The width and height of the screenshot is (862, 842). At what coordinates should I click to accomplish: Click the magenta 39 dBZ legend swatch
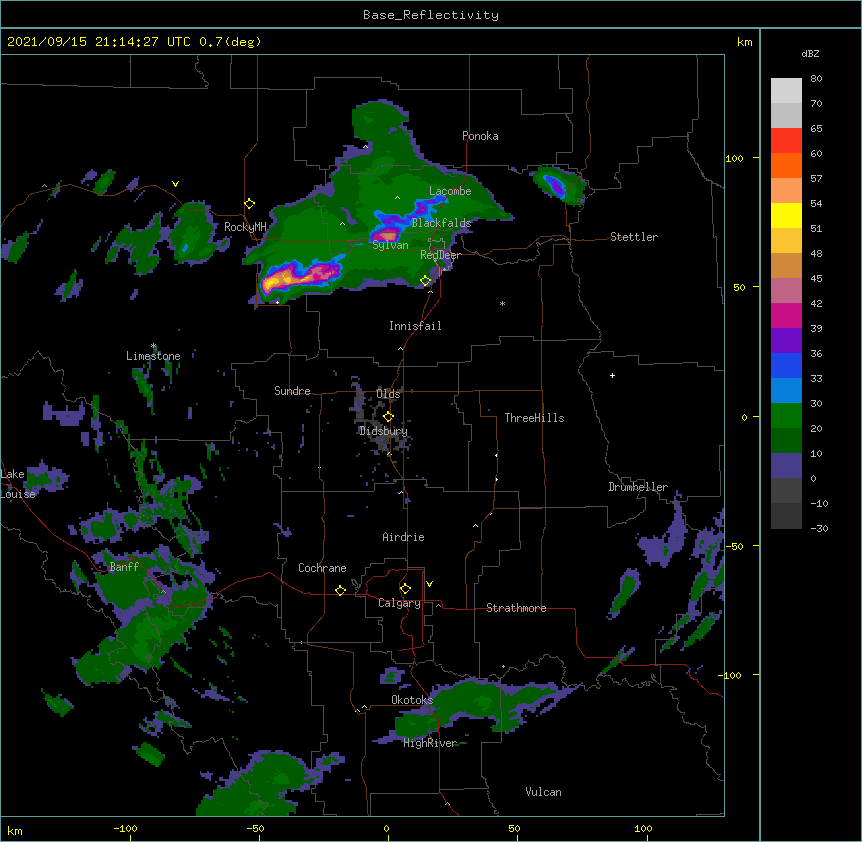click(x=786, y=315)
